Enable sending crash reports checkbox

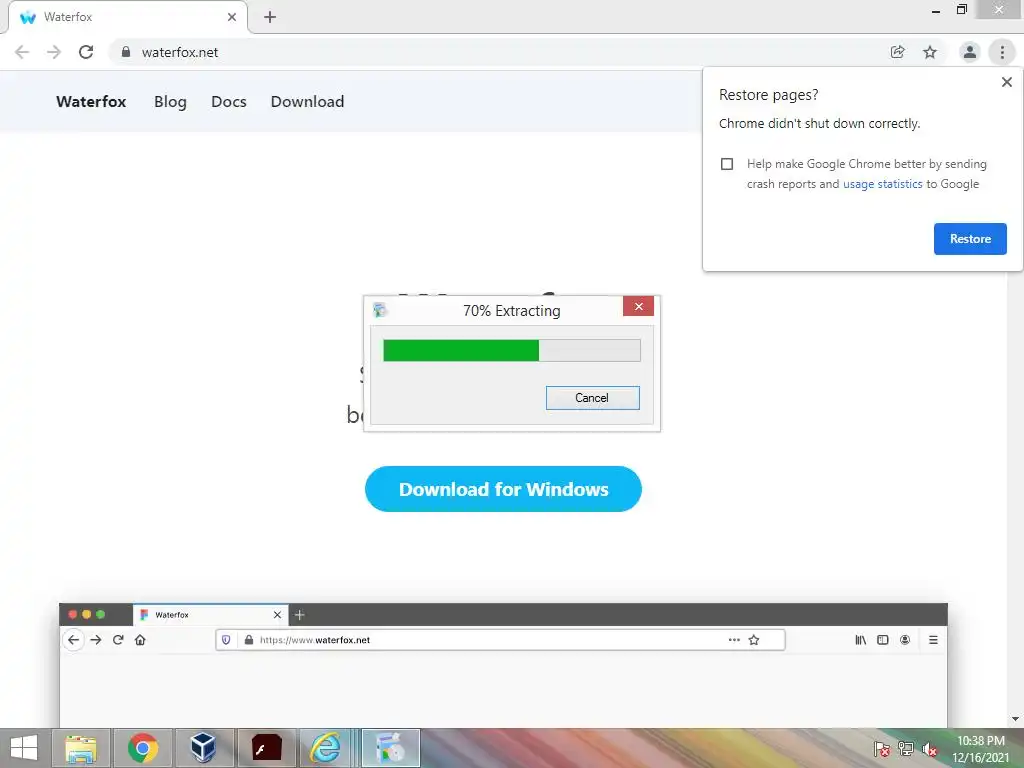tap(727, 164)
